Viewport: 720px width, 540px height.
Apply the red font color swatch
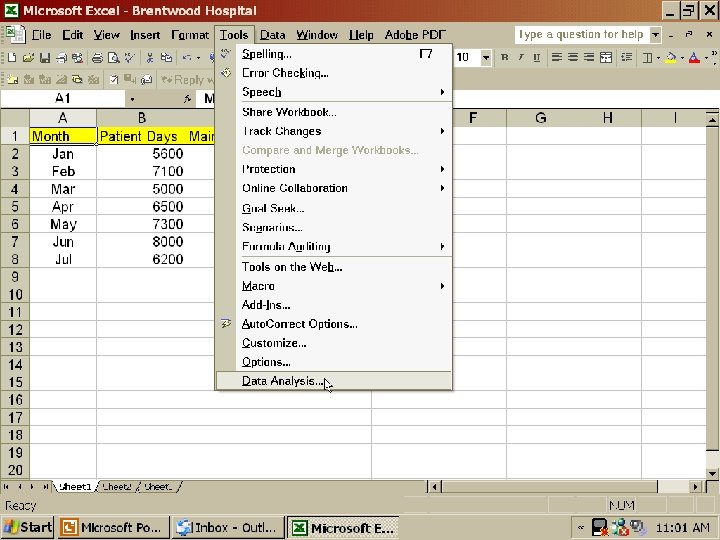[x=694, y=58]
